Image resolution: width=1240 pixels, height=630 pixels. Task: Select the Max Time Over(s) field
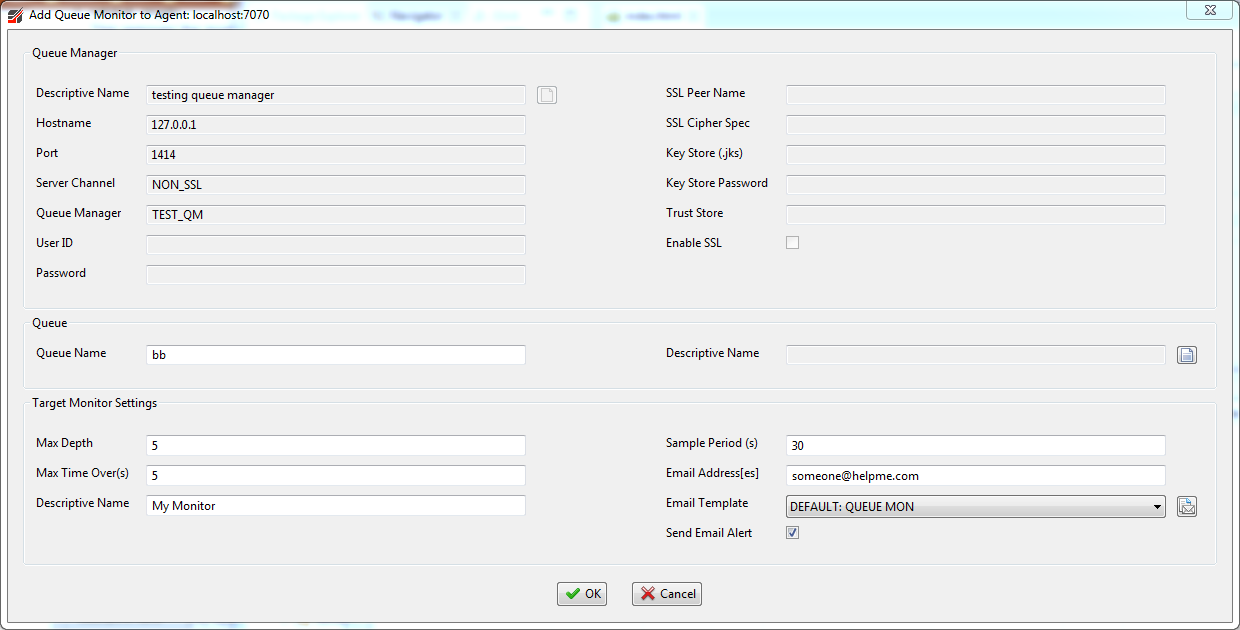click(x=335, y=475)
